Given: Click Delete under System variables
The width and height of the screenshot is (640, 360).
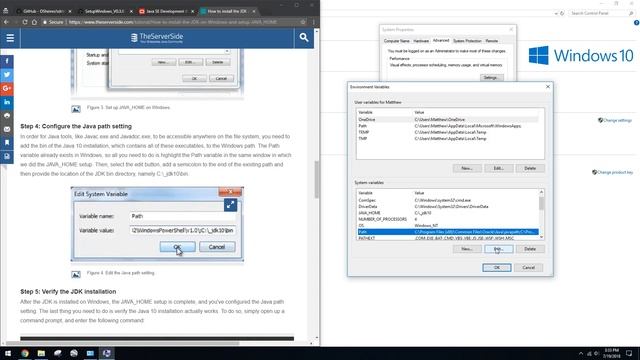Looking at the screenshot, I should 530,249.
